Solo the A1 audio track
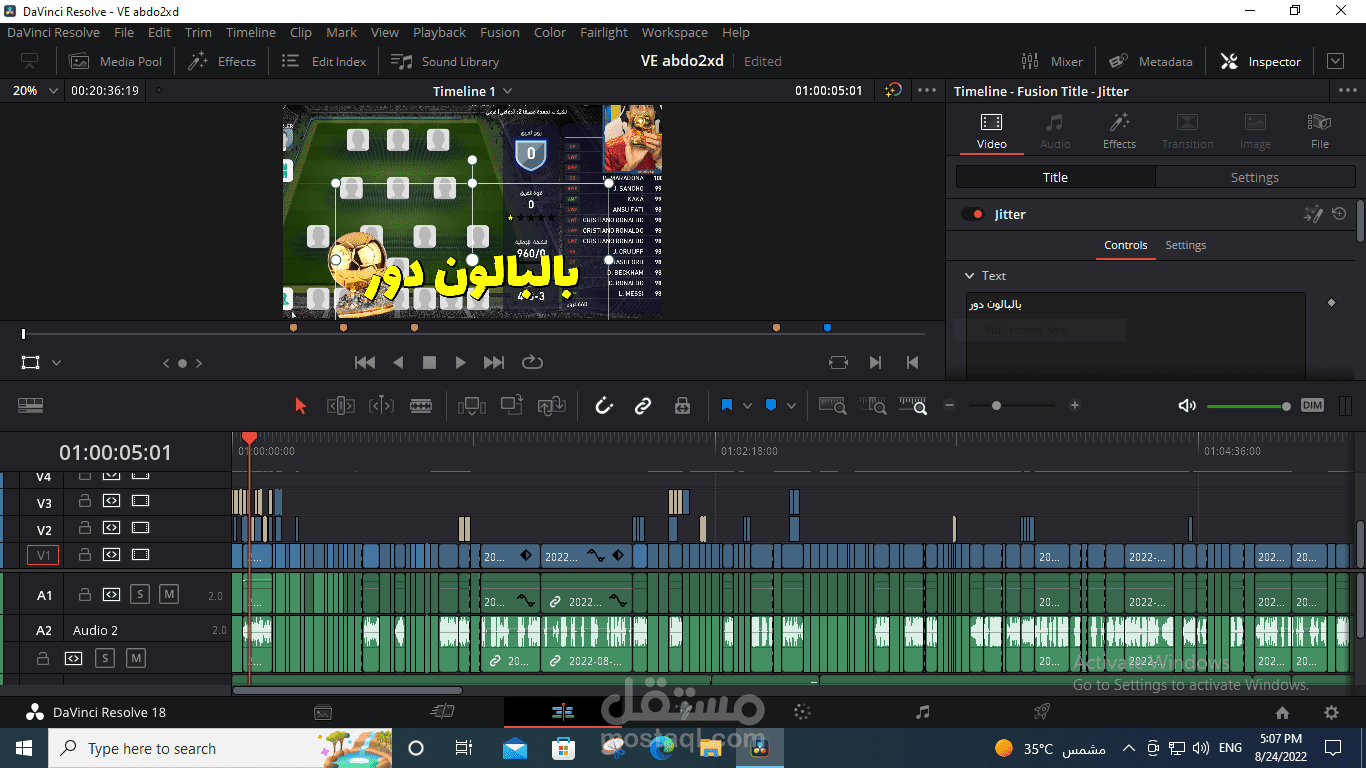This screenshot has height=768, width=1366. [140, 594]
